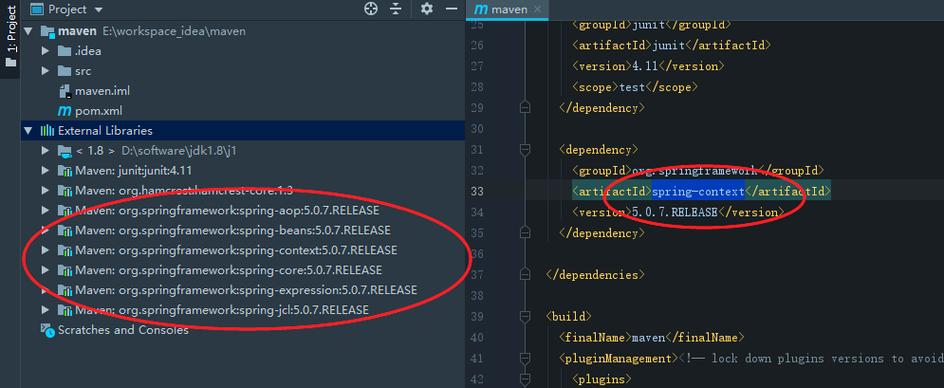Click the project path E:\workspace_idea\maven

point(174,31)
